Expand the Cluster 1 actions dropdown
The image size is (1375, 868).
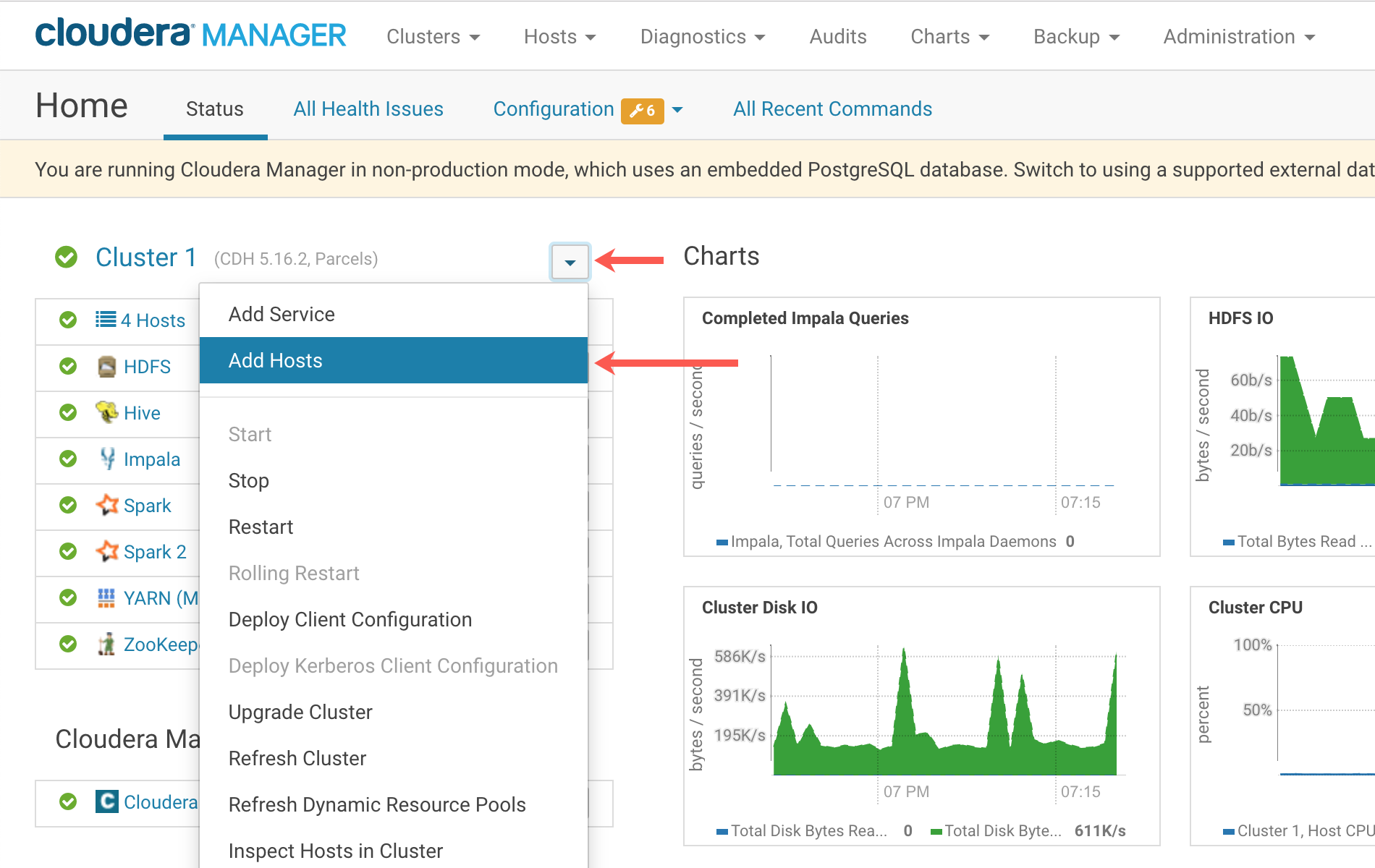point(570,263)
